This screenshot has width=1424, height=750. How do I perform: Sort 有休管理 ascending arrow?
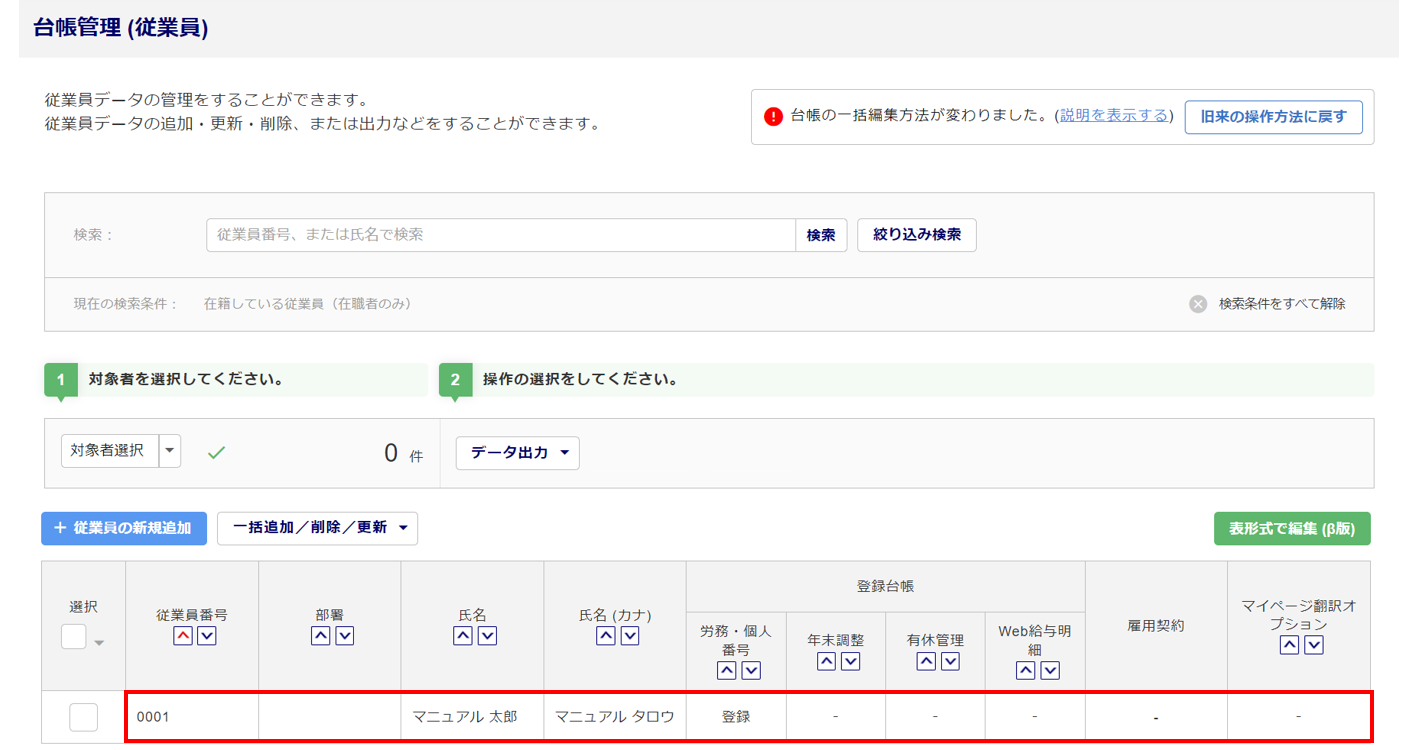tap(926, 661)
